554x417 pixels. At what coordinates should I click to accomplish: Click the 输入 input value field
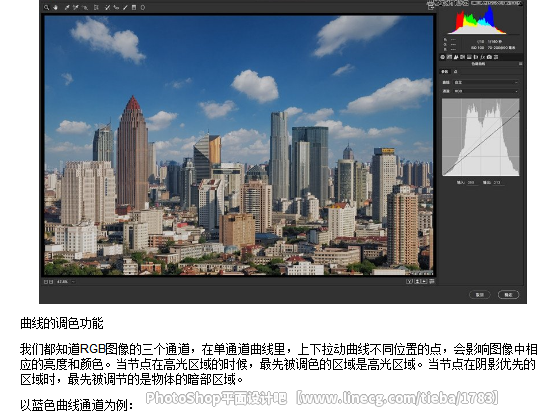coord(472,182)
